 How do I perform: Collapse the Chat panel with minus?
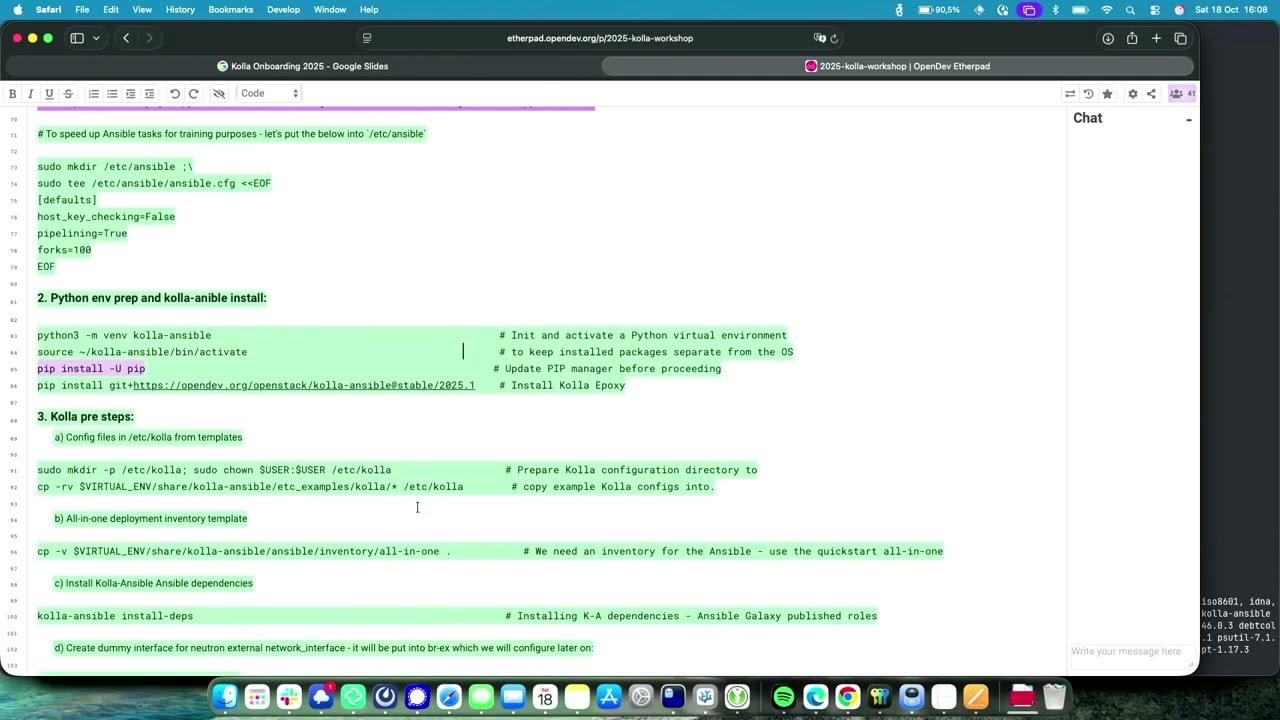tap(1189, 120)
